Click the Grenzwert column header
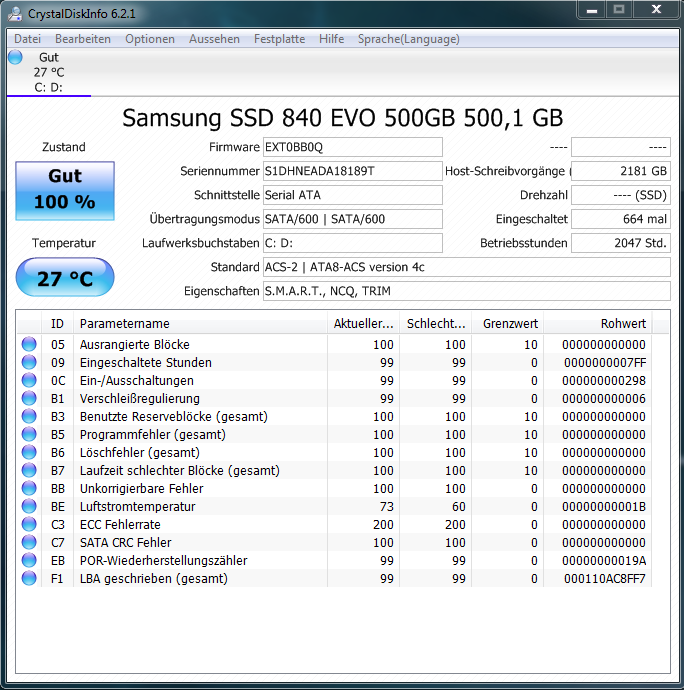Viewport: 684px width, 690px height. coord(508,323)
